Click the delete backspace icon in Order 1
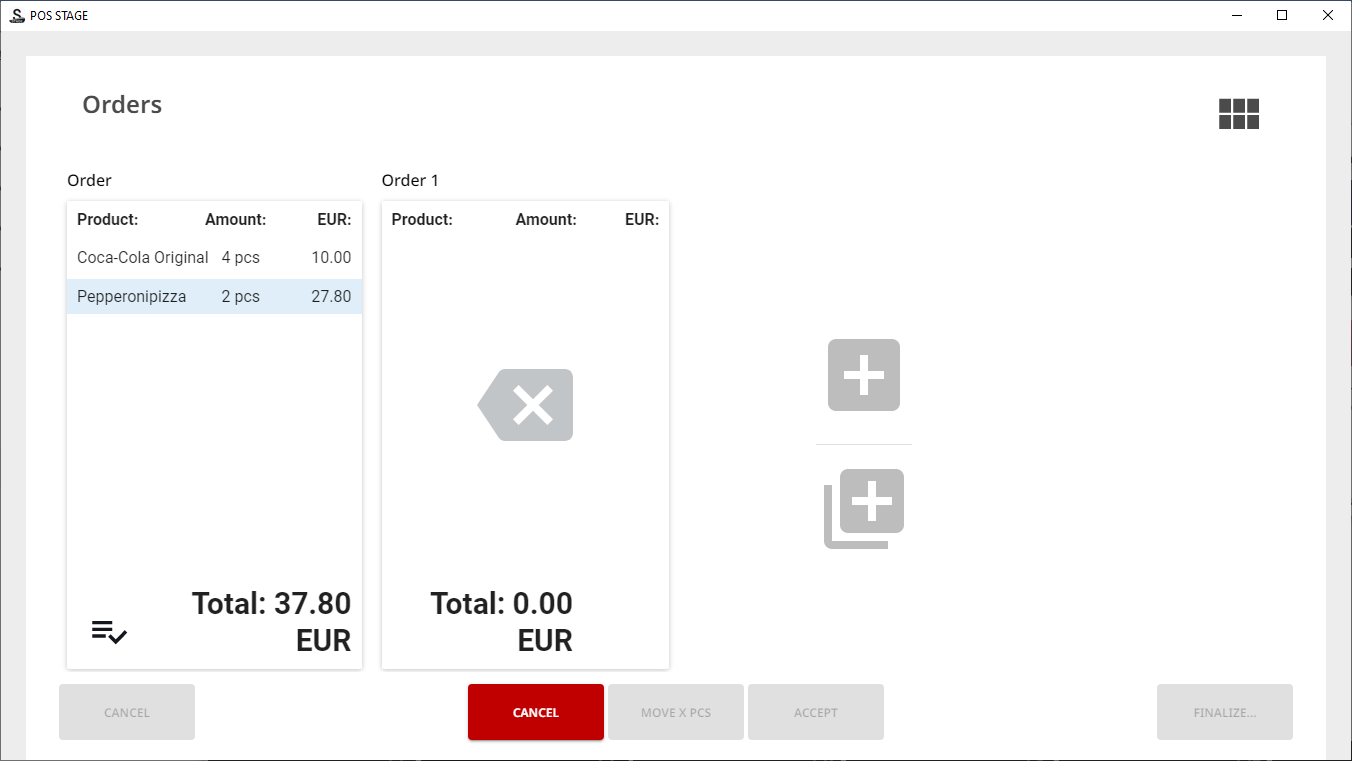 click(526, 405)
